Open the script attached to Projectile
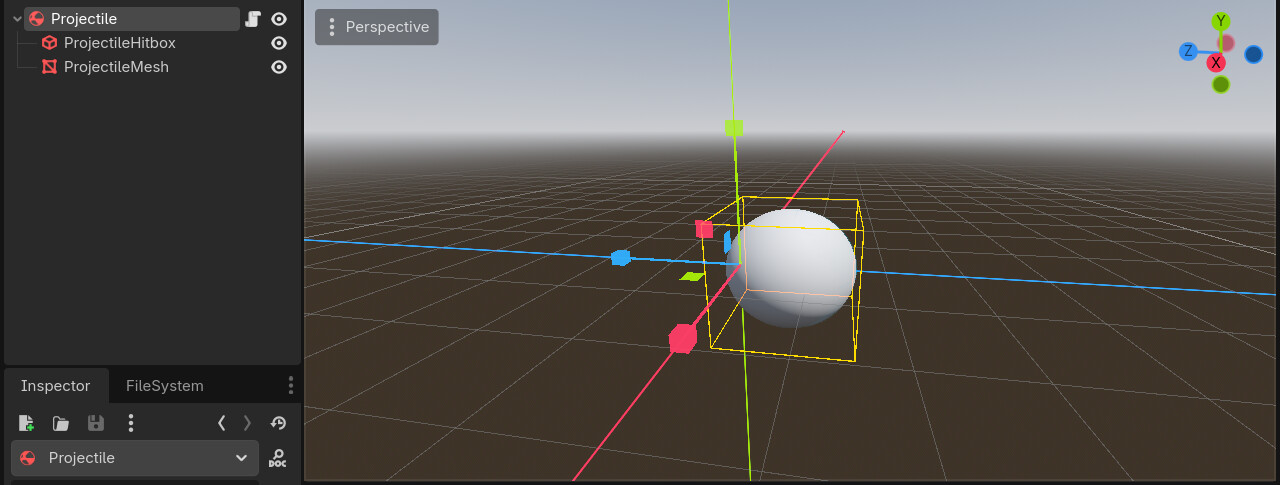This screenshot has width=1280, height=485. pyautogui.click(x=253, y=19)
